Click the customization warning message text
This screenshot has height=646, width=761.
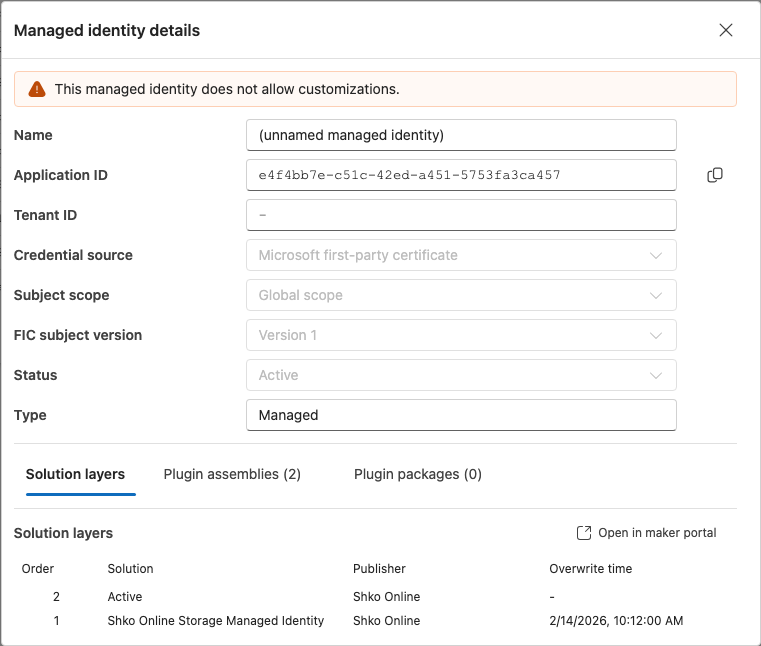(227, 89)
